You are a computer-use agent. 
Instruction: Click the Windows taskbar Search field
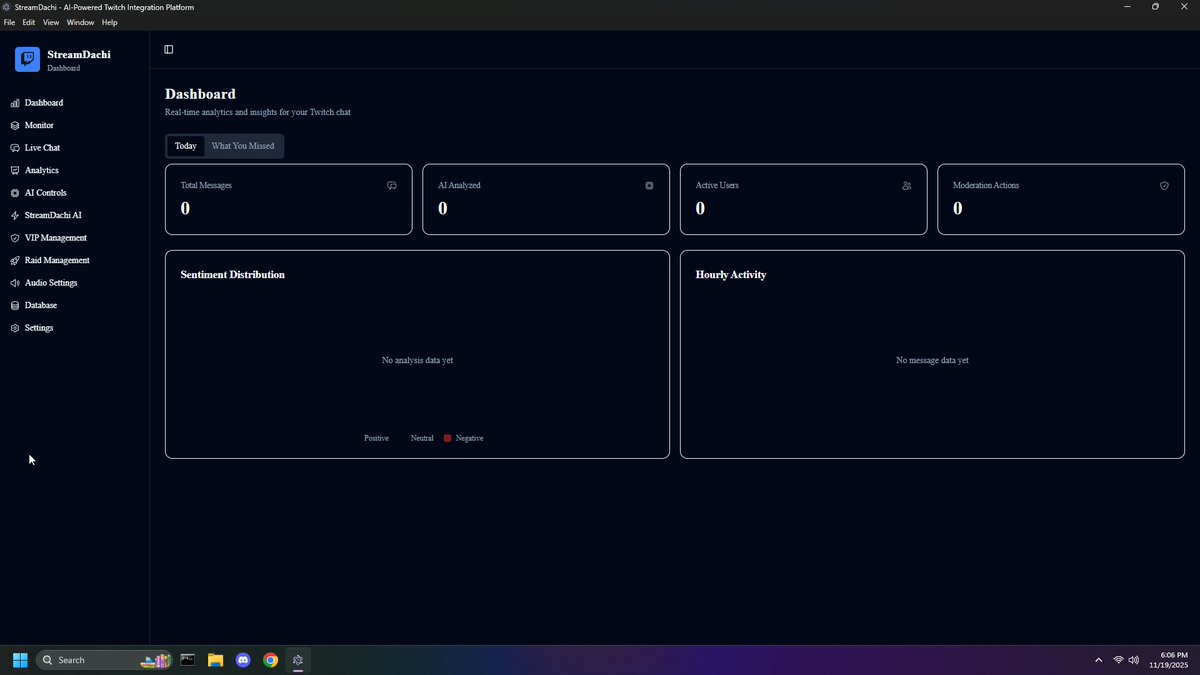pos(80,660)
